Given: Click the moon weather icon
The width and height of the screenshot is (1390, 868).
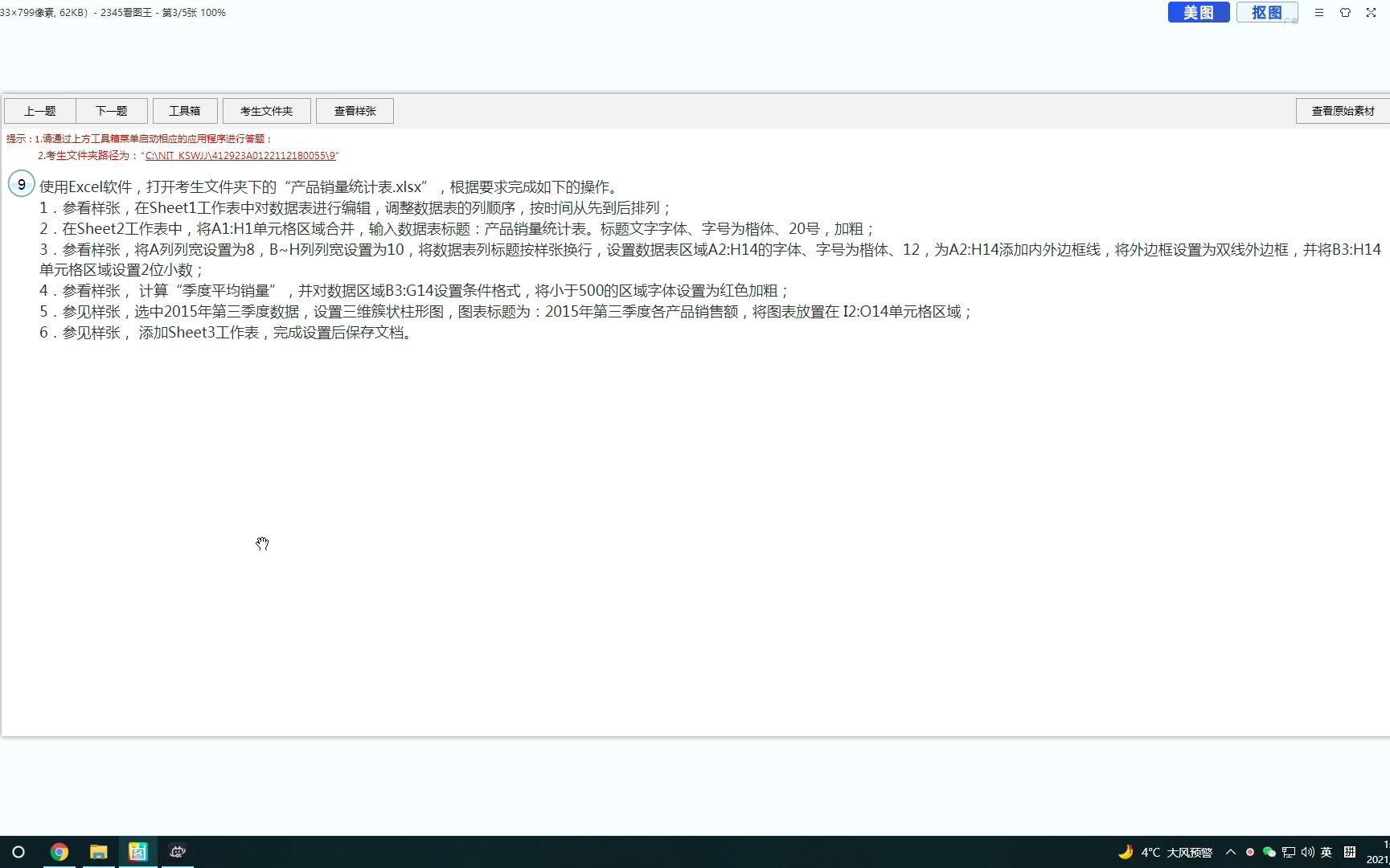Looking at the screenshot, I should (1126, 852).
